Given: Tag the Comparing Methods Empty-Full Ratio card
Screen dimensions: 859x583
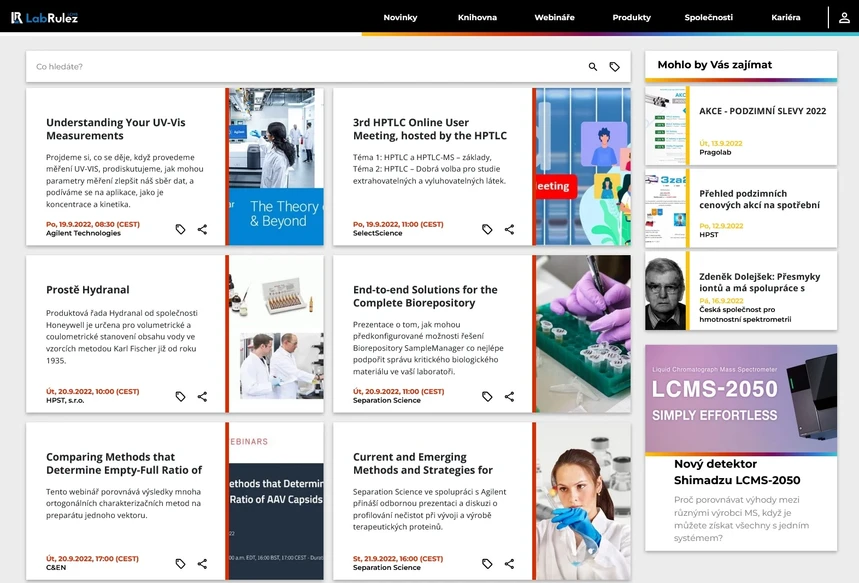Looking at the screenshot, I should coord(180,563).
